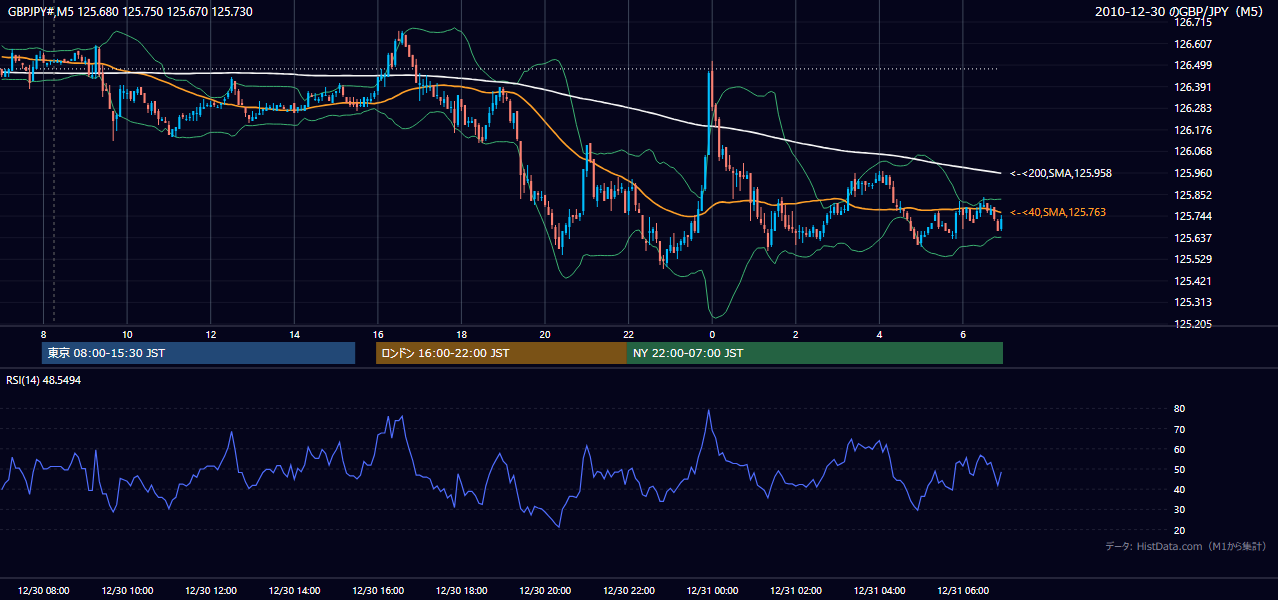Click RSI scale level 50
1278x600 pixels.
point(1179,469)
